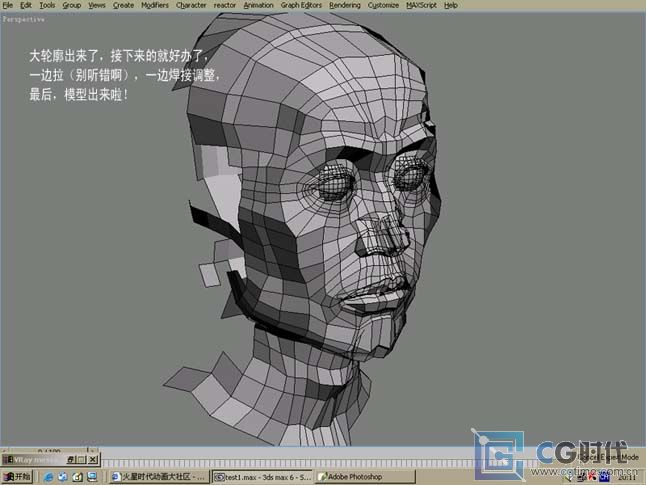Click the second quick launch icon

[63, 477]
